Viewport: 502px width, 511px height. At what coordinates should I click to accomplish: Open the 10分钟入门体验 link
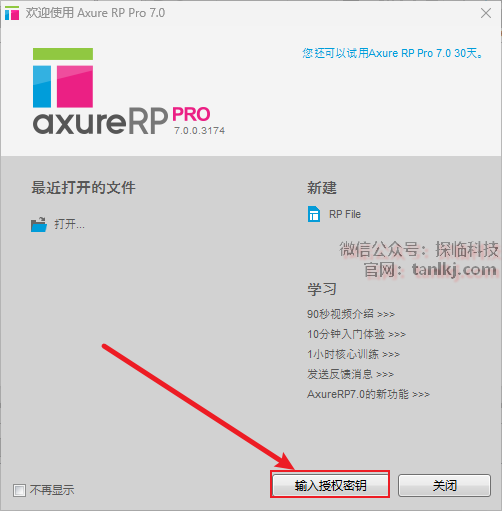(356, 334)
